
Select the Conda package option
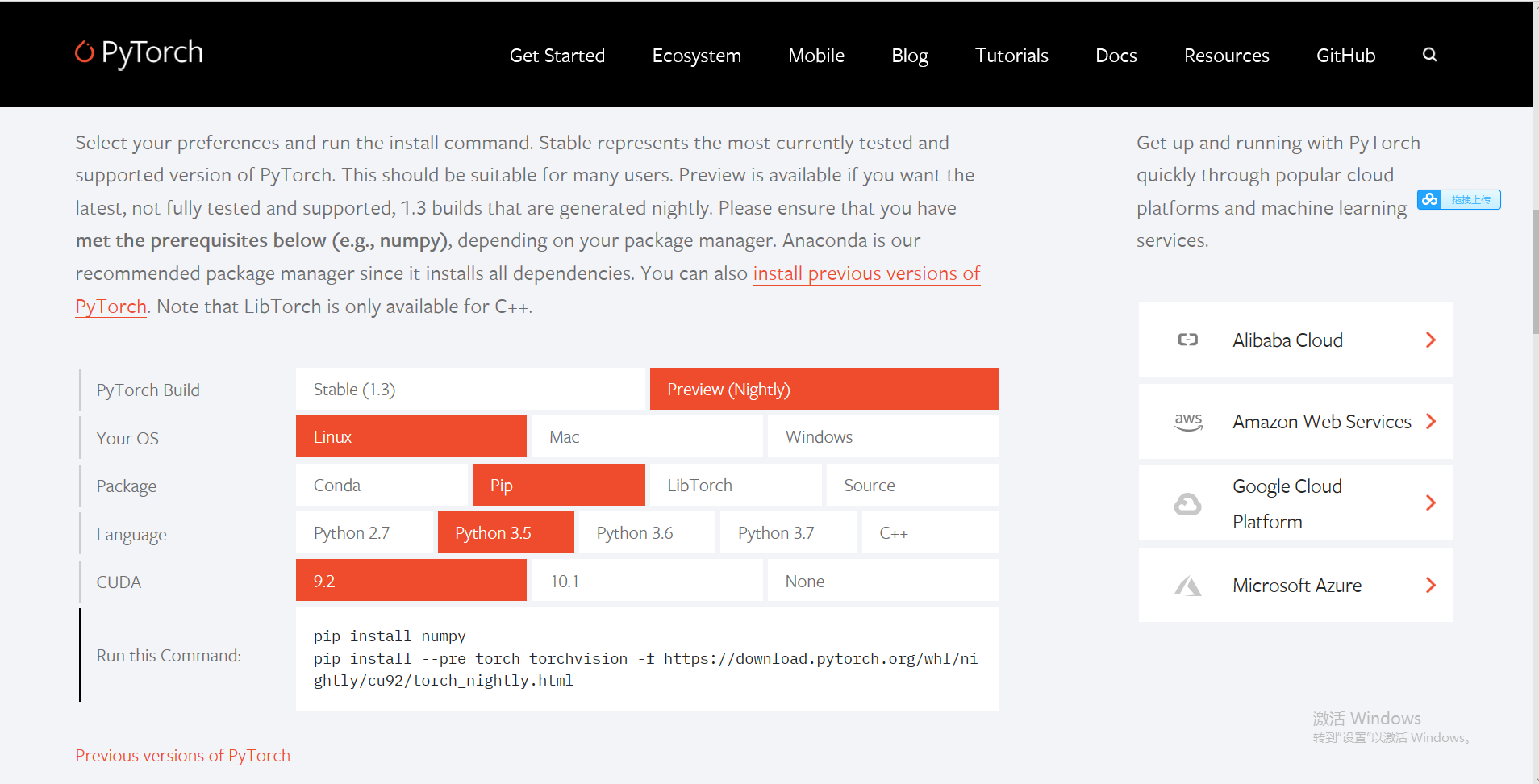point(382,485)
